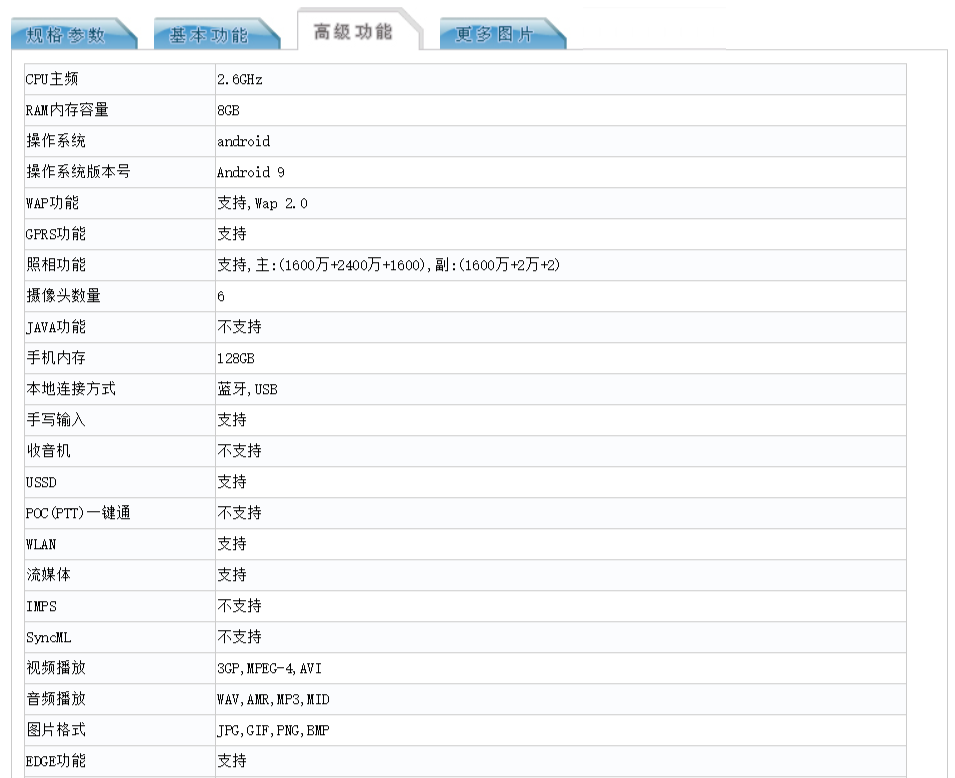
Task: Select the 操作系统版本号 label cell
Action: coord(78,173)
